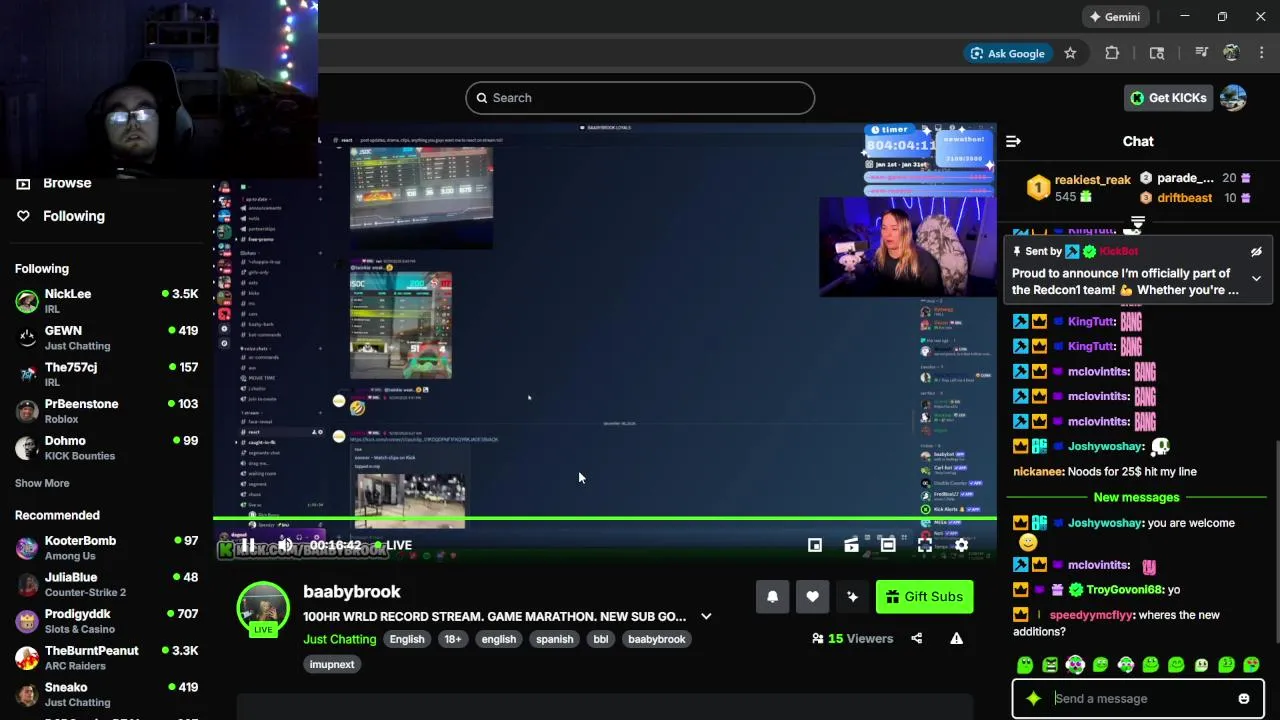Collapse the chat panel arrow icon
The width and height of the screenshot is (1280, 720).
click(x=1013, y=142)
